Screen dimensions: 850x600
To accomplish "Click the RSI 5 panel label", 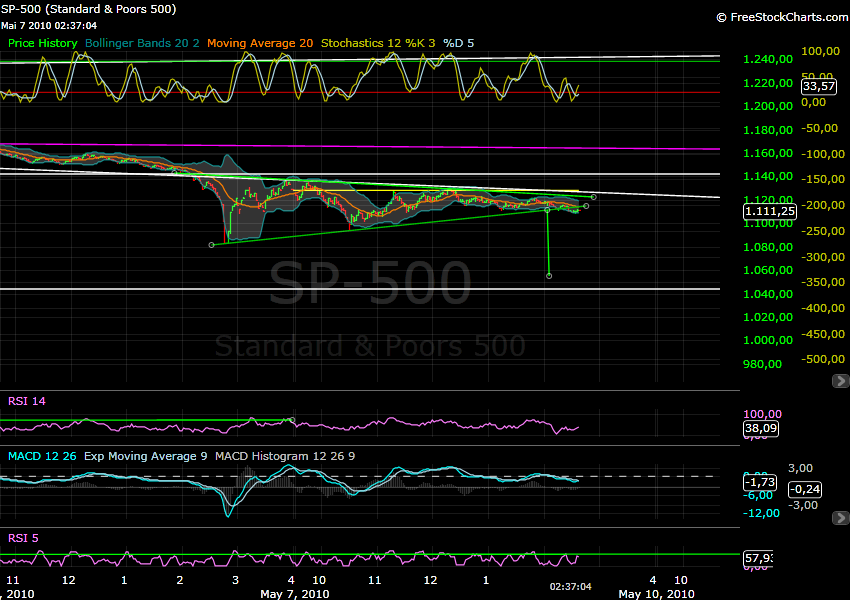I will pos(23,538).
